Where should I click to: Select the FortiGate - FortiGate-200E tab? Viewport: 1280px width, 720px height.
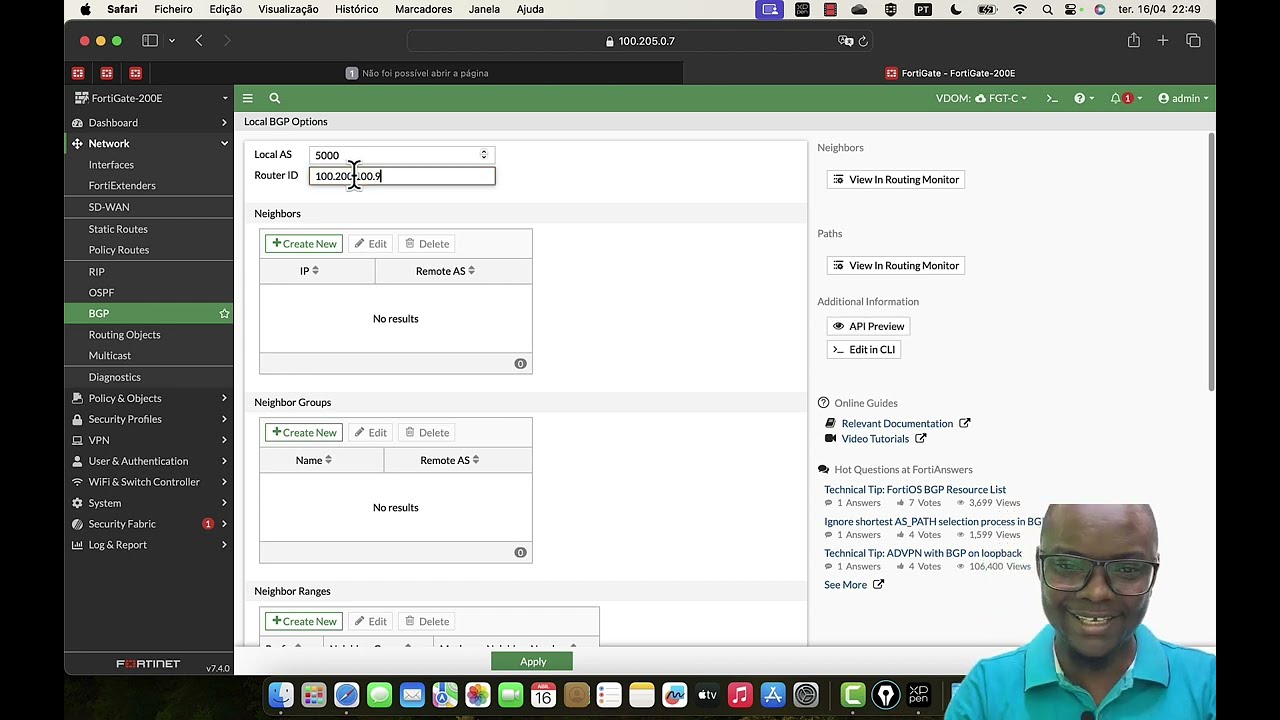[x=950, y=73]
